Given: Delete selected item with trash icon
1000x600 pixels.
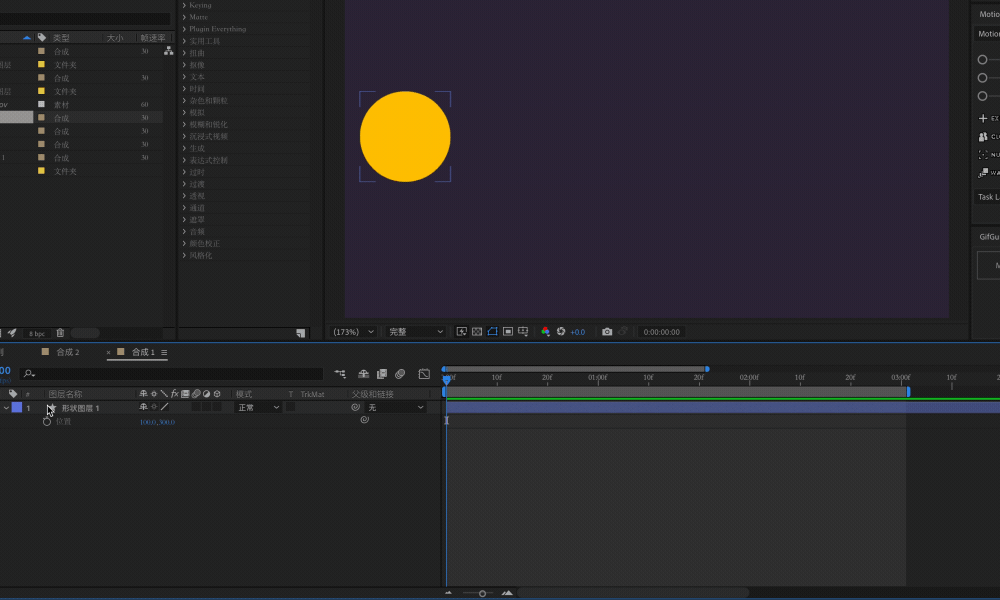Looking at the screenshot, I should (x=60, y=333).
